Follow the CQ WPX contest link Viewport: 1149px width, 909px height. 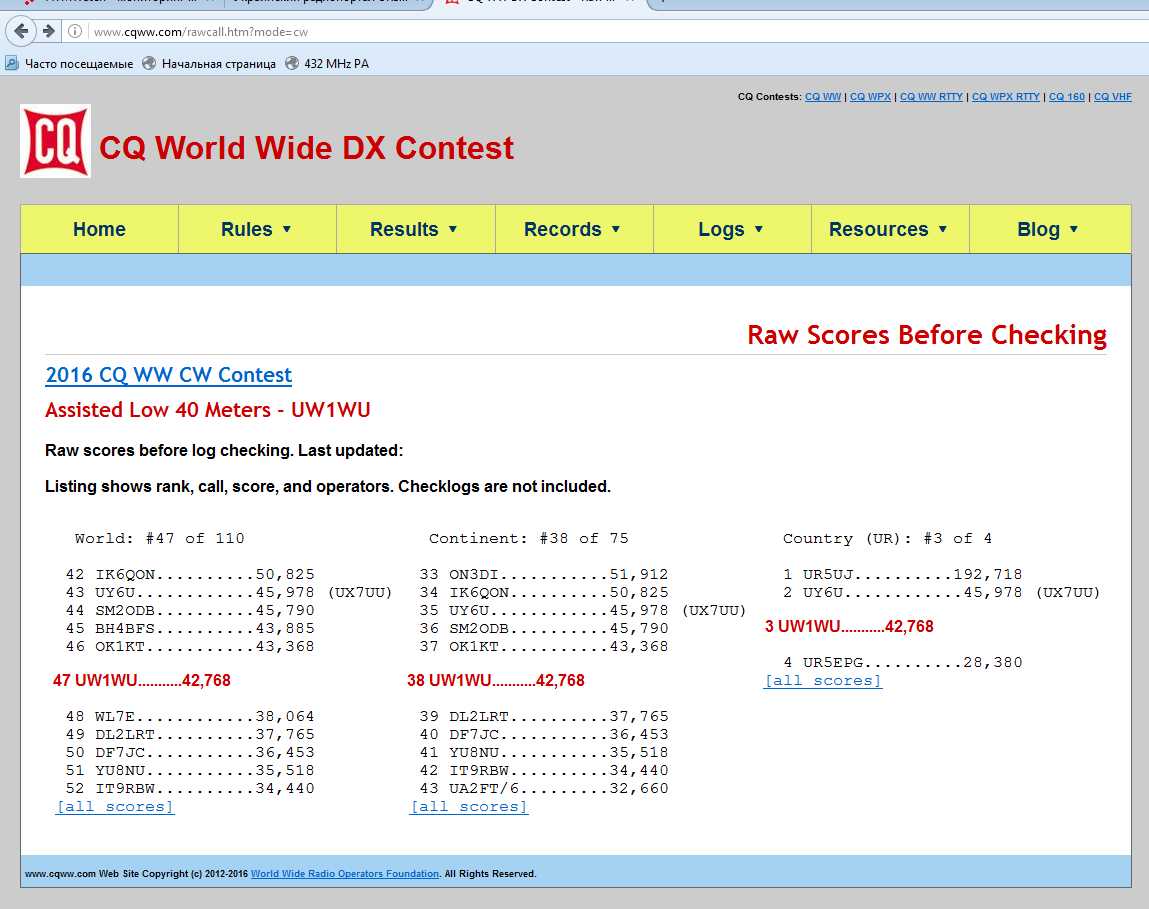(871, 97)
